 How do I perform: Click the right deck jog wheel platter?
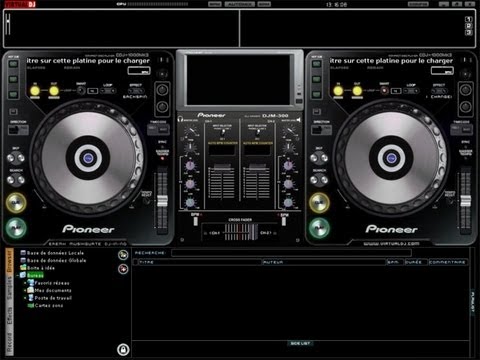point(391,158)
